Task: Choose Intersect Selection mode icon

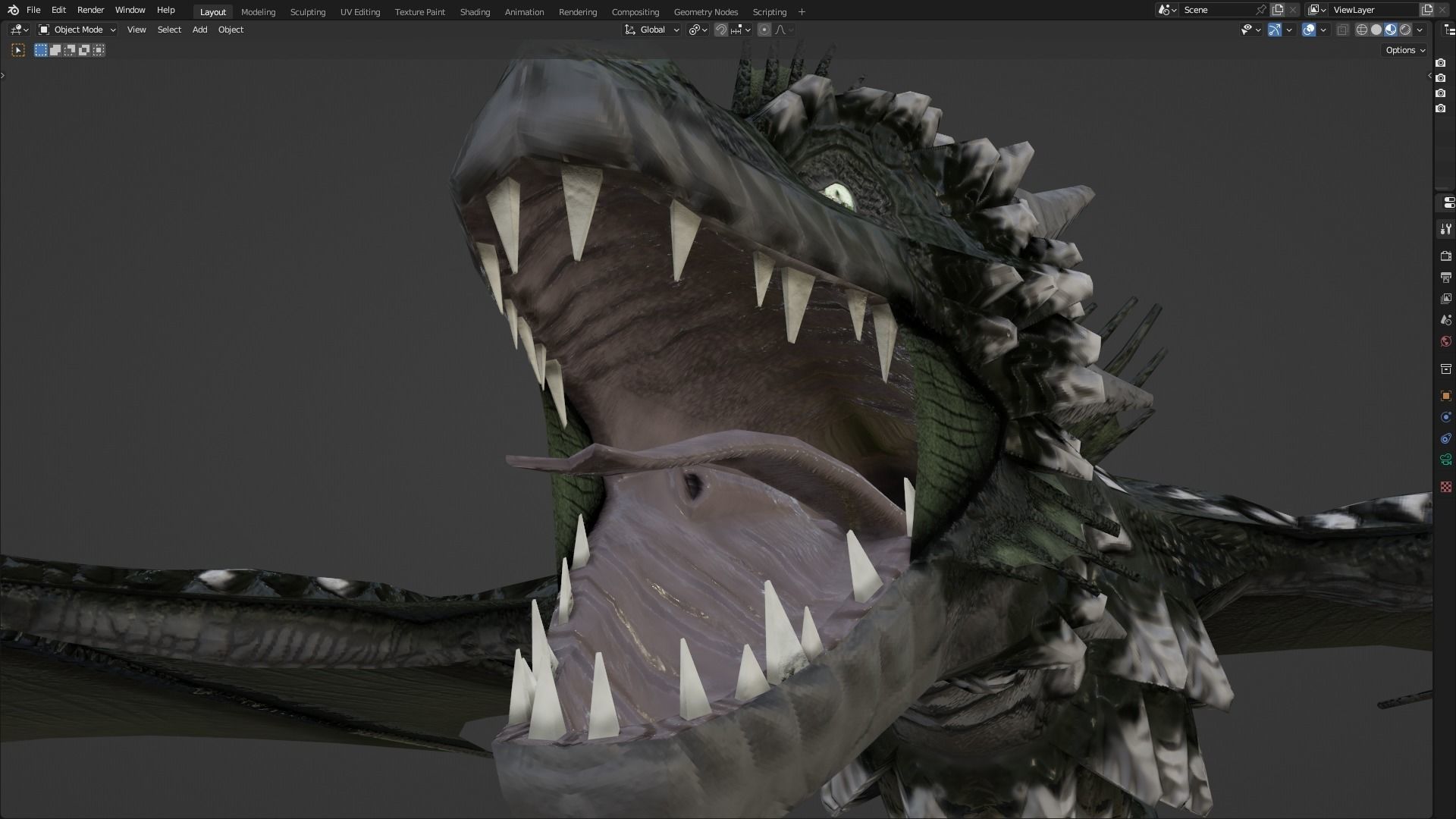Action: point(99,50)
